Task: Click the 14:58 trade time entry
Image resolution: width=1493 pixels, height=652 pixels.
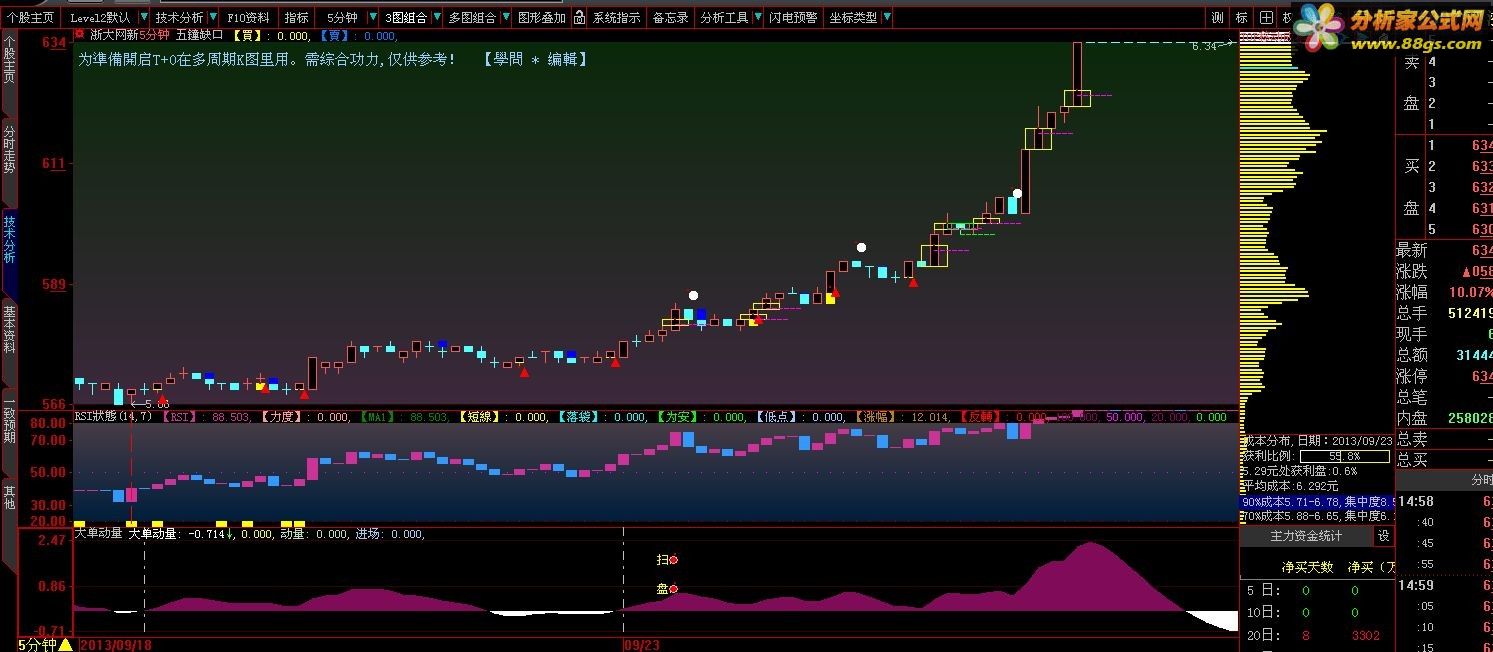Action: (x=1415, y=501)
